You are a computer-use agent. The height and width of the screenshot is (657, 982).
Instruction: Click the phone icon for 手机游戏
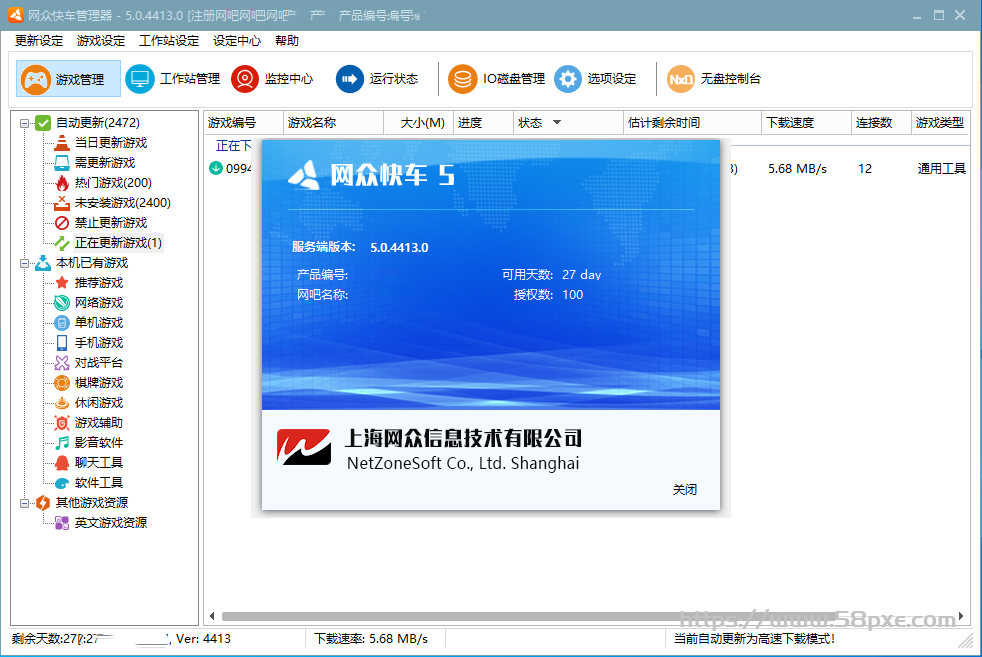61,343
